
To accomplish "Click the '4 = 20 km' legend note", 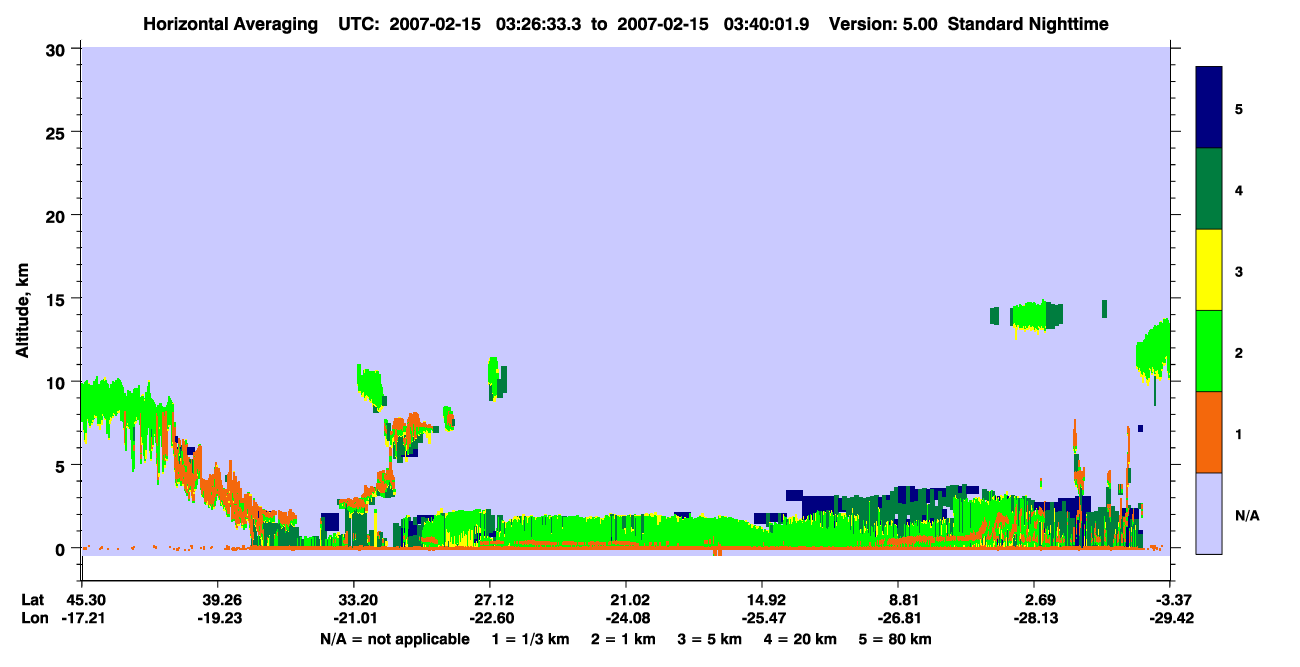I will tap(799, 639).
